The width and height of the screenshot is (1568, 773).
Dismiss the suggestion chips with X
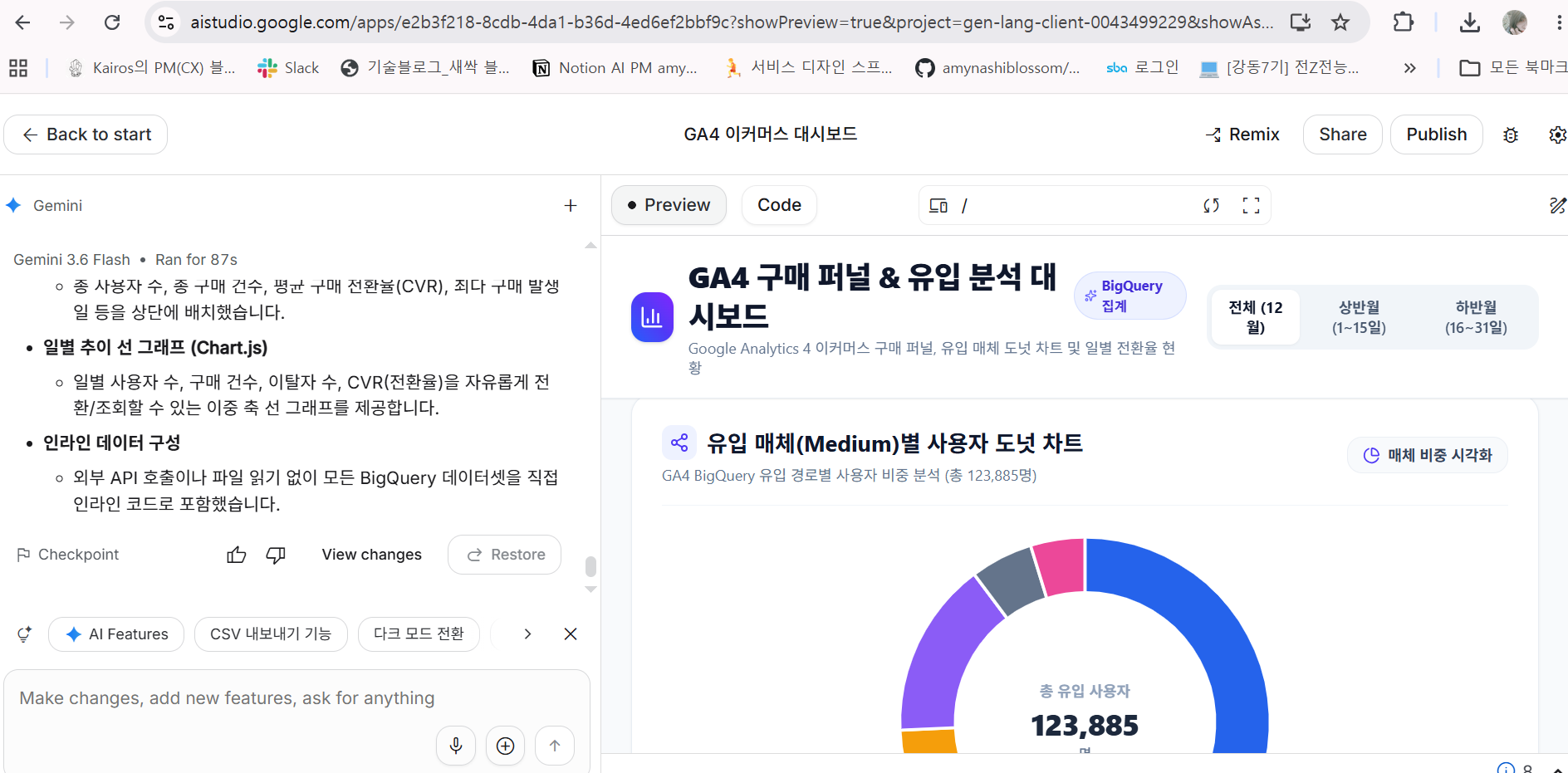pos(571,634)
